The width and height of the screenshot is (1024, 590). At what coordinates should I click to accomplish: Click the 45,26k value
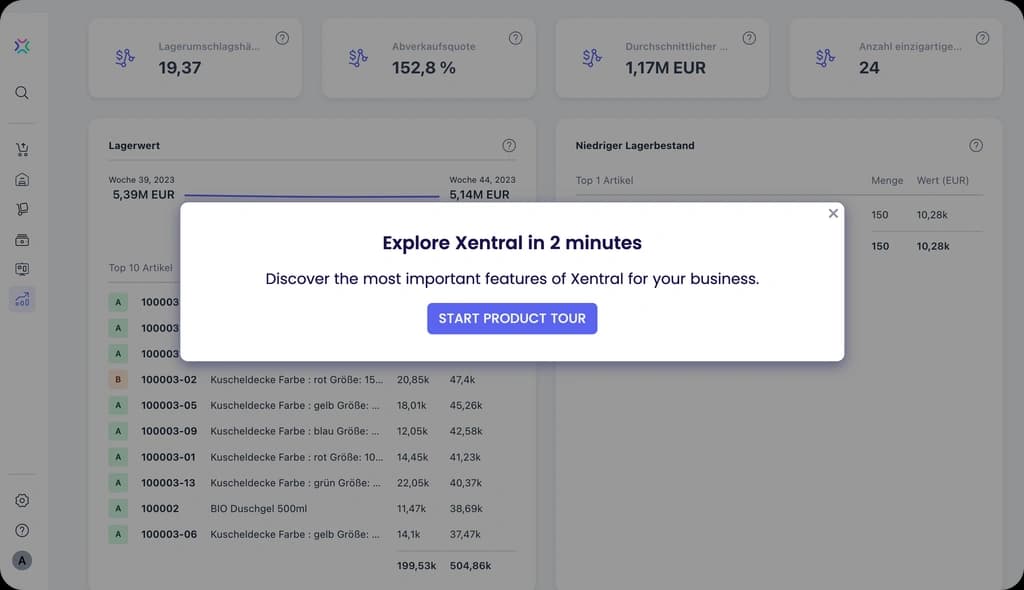pyautogui.click(x=466, y=405)
